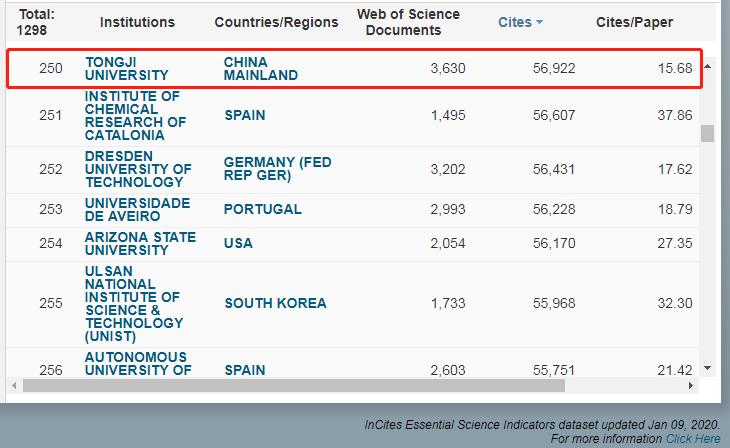Sort by the Institutions column header
Image resolution: width=730 pixels, height=448 pixels.
[137, 22]
